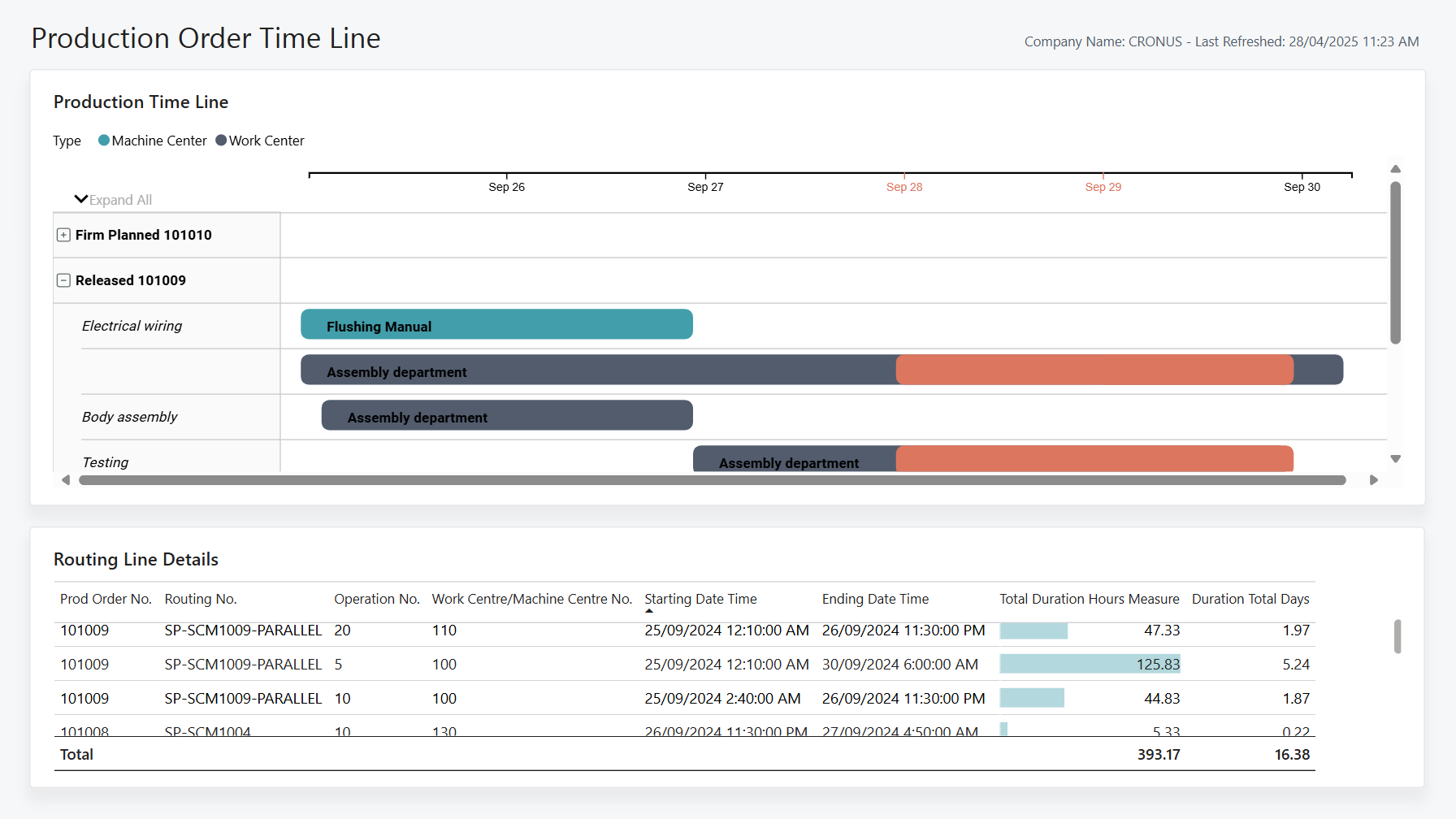Click the Expand All chevron control
Image resolution: width=1456 pixels, height=819 pixels.
click(80, 198)
